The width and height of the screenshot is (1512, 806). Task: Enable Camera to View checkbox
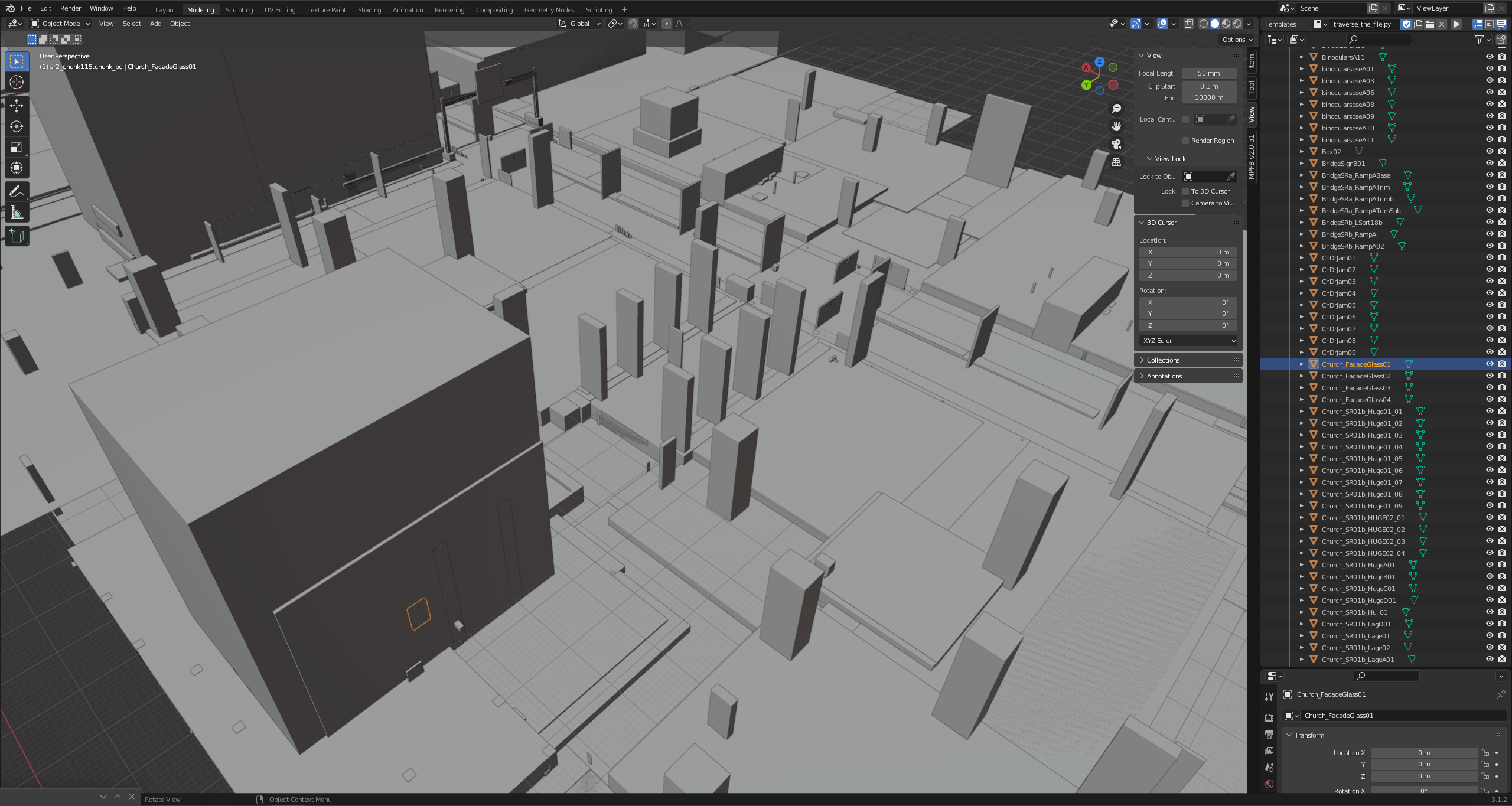pyautogui.click(x=1185, y=203)
